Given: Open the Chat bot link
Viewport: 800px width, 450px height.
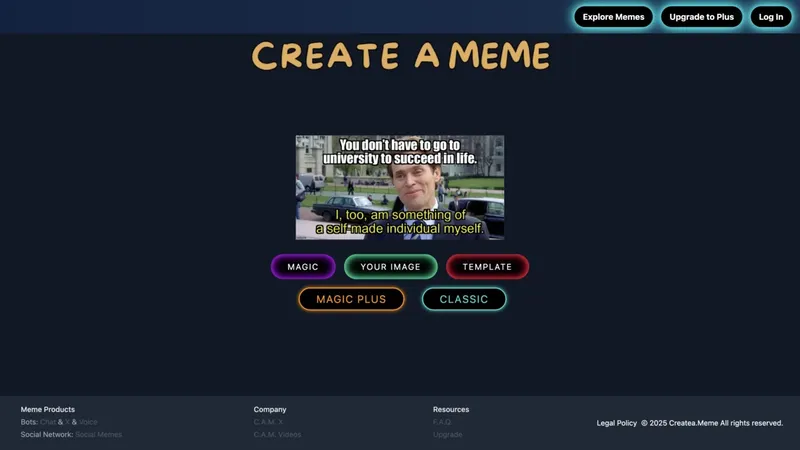Looking at the screenshot, I should (48, 422).
